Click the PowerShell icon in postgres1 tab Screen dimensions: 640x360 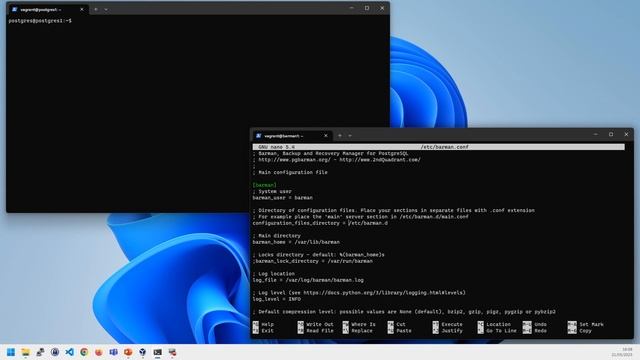pyautogui.click(x=15, y=9)
